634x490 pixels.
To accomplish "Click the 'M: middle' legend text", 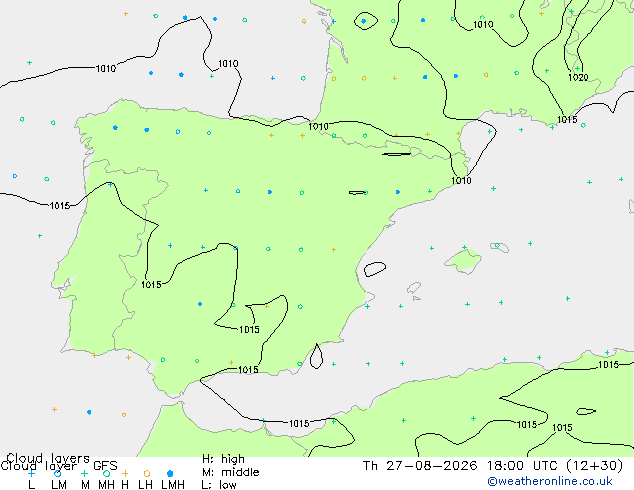I will click(x=230, y=472).
